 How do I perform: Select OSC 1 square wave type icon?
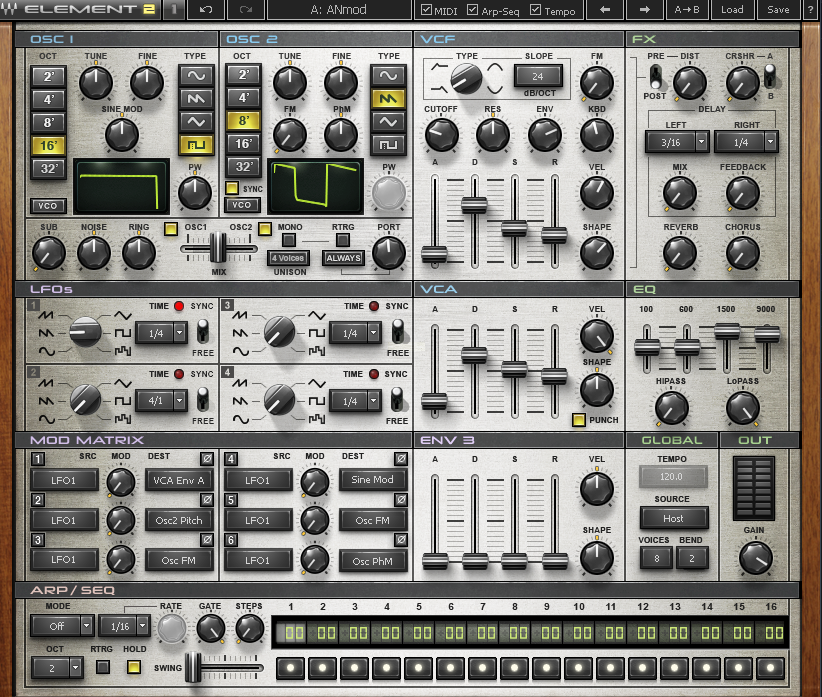(x=196, y=145)
